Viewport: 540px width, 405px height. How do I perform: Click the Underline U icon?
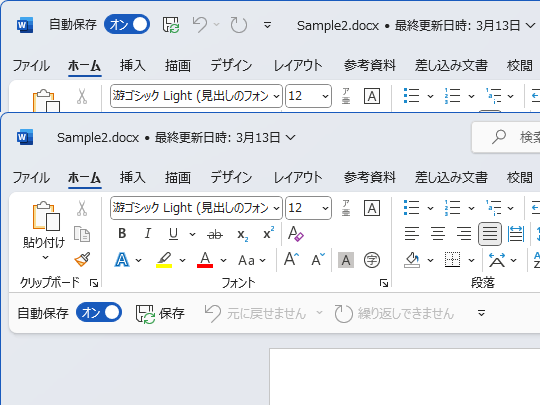(x=173, y=234)
